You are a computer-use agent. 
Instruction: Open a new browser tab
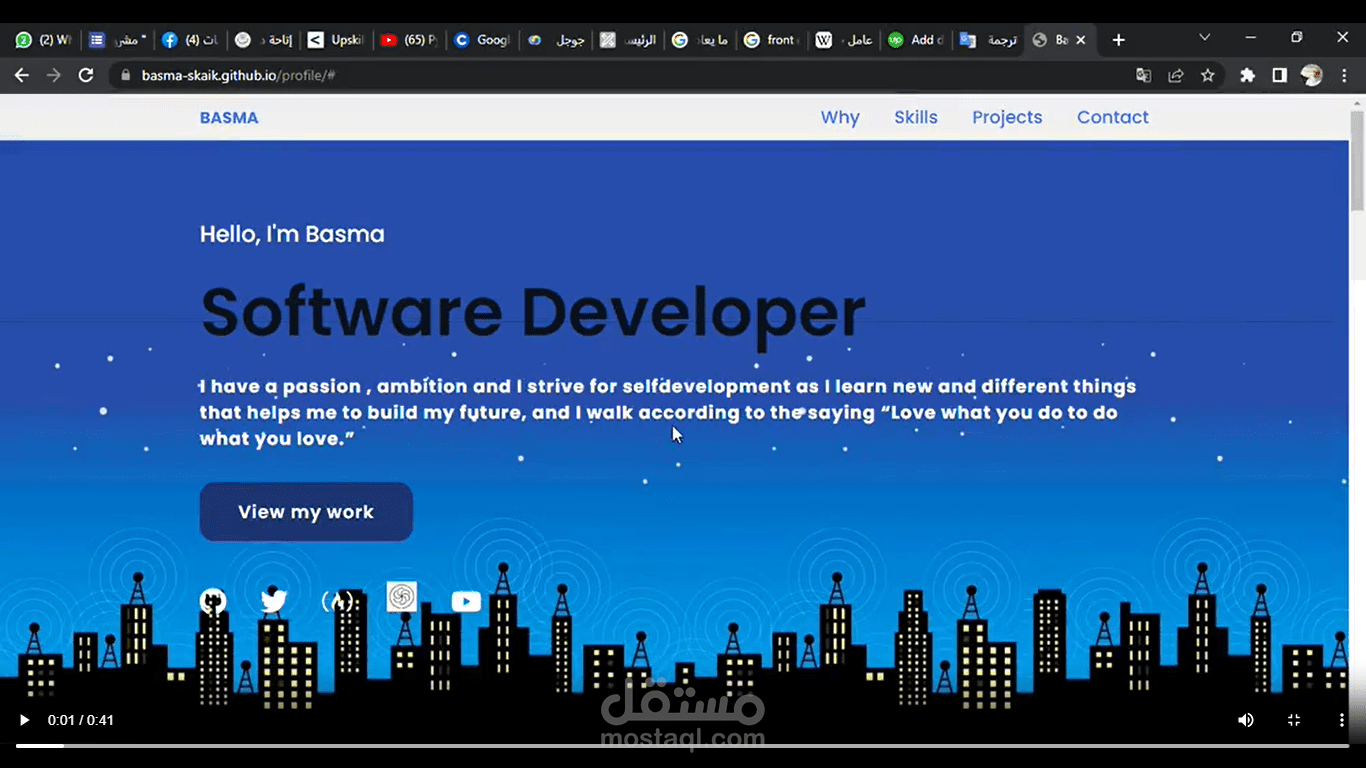tap(1119, 40)
